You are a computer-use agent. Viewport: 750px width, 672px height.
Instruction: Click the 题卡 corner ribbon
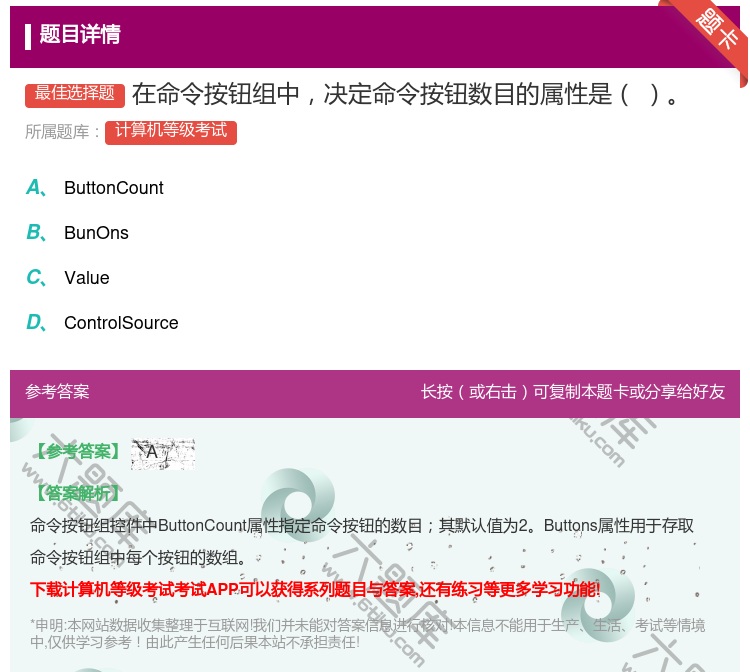(716, 30)
